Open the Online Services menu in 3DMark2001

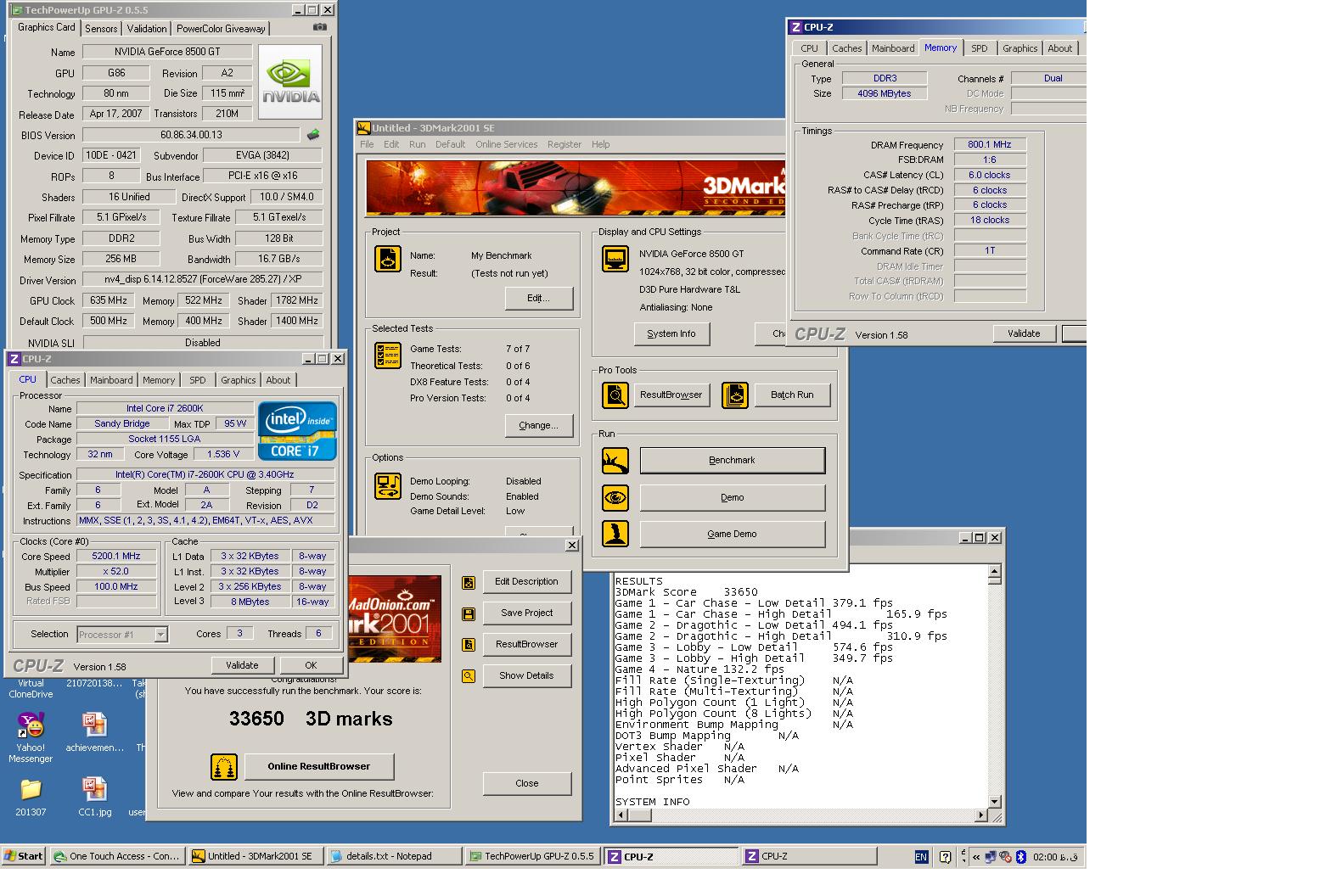(x=506, y=144)
